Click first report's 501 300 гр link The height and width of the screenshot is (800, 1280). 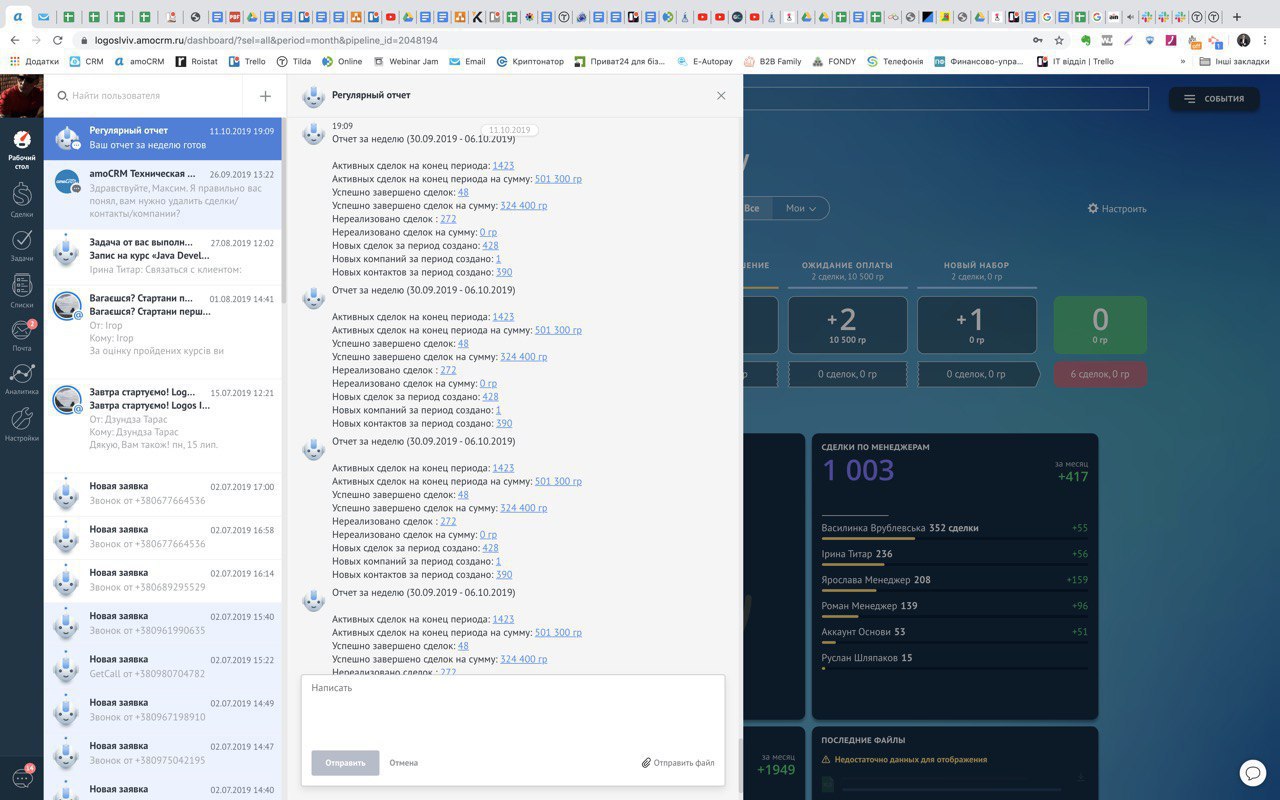[x=558, y=179]
